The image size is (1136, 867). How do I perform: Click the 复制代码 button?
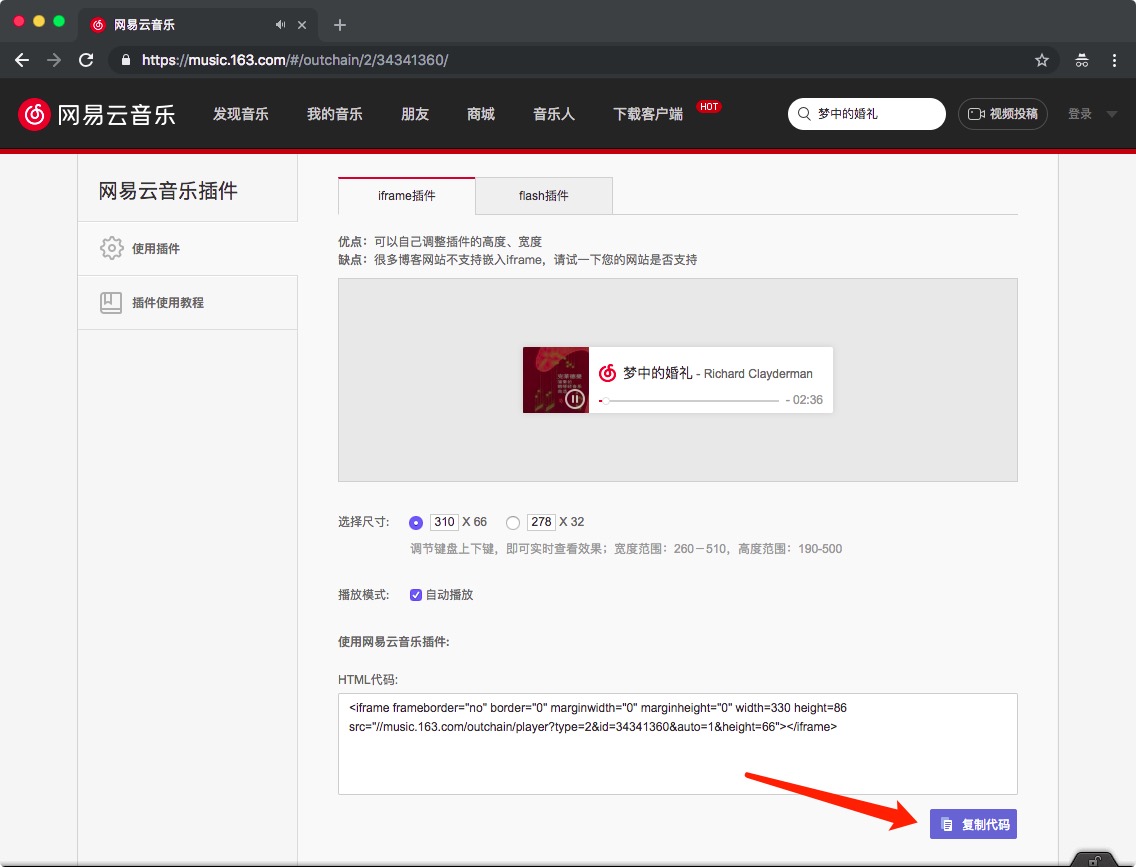pyautogui.click(x=973, y=823)
